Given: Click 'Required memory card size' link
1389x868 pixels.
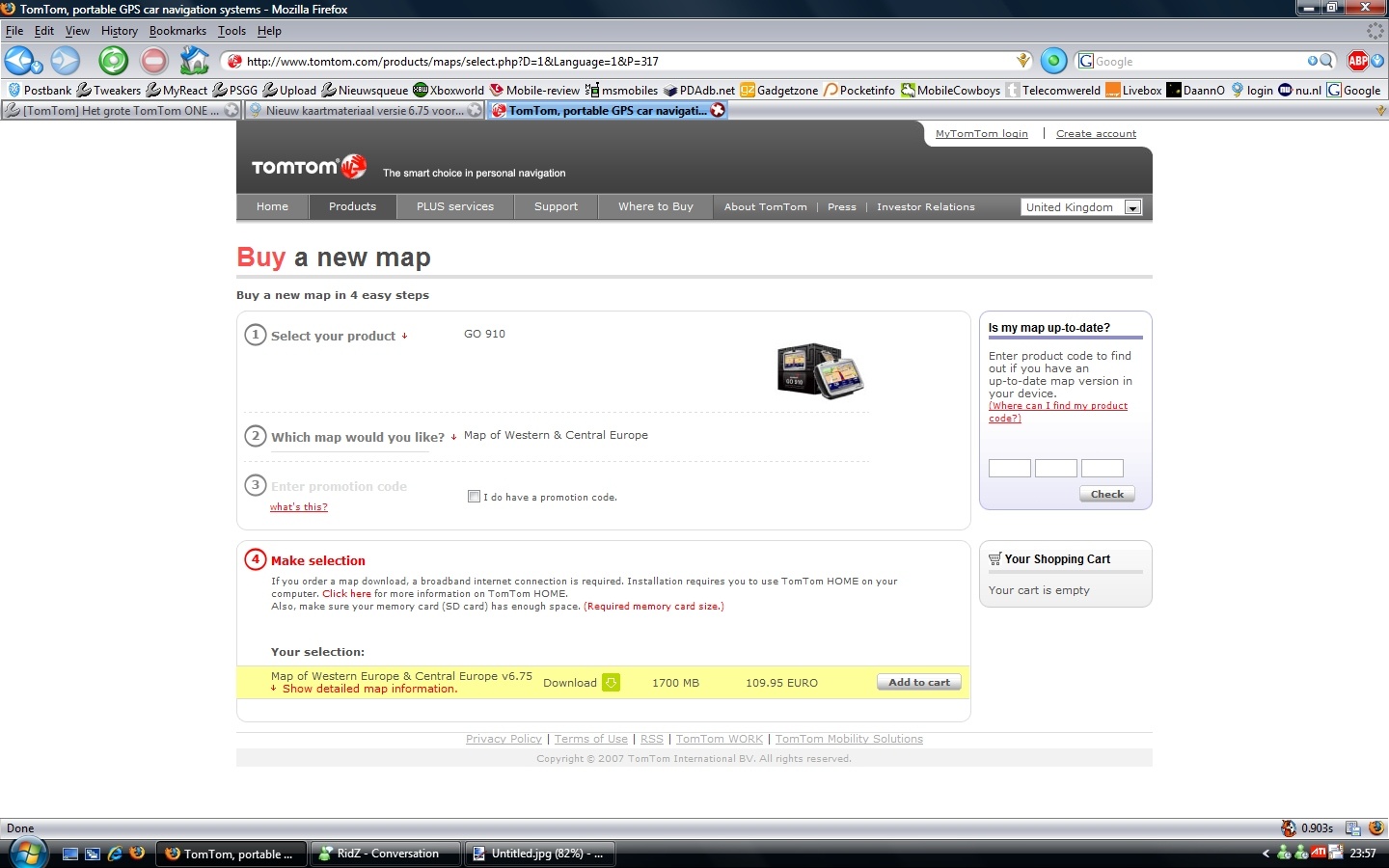Looking at the screenshot, I should 654,607.
